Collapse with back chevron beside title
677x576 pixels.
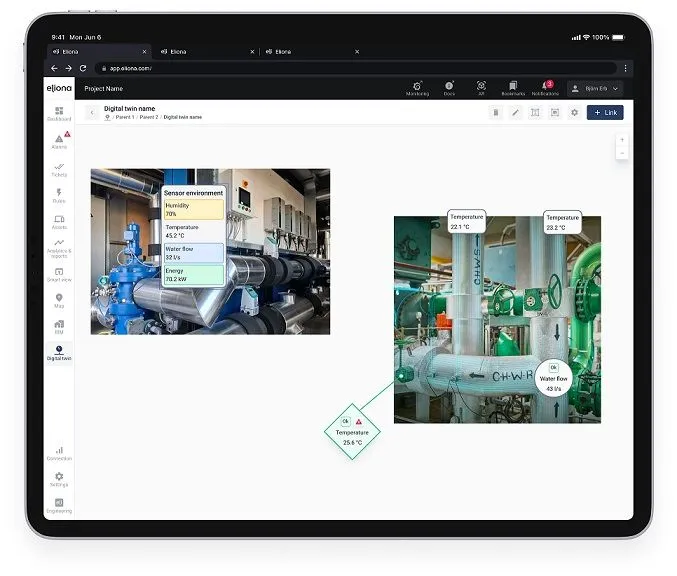[92, 112]
